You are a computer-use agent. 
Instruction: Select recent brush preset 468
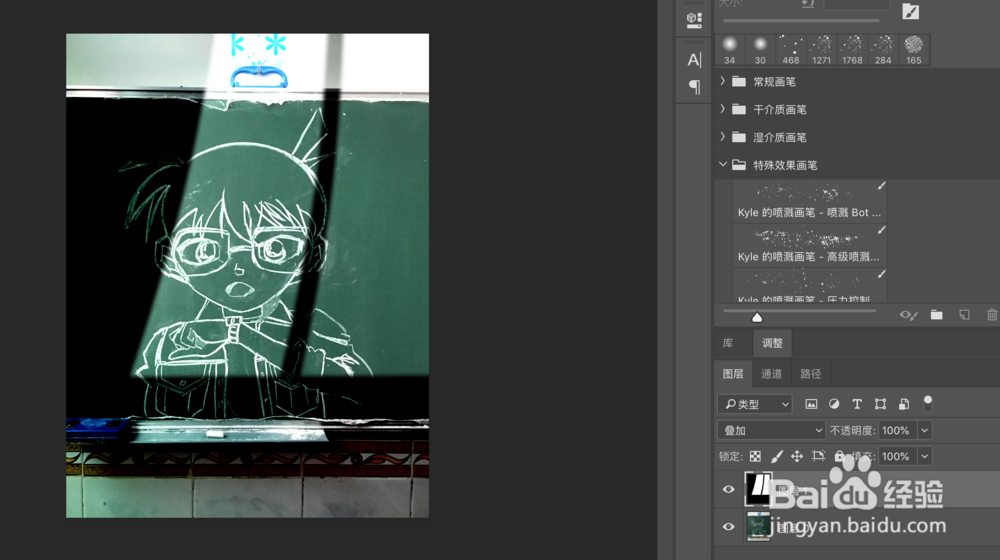791,50
